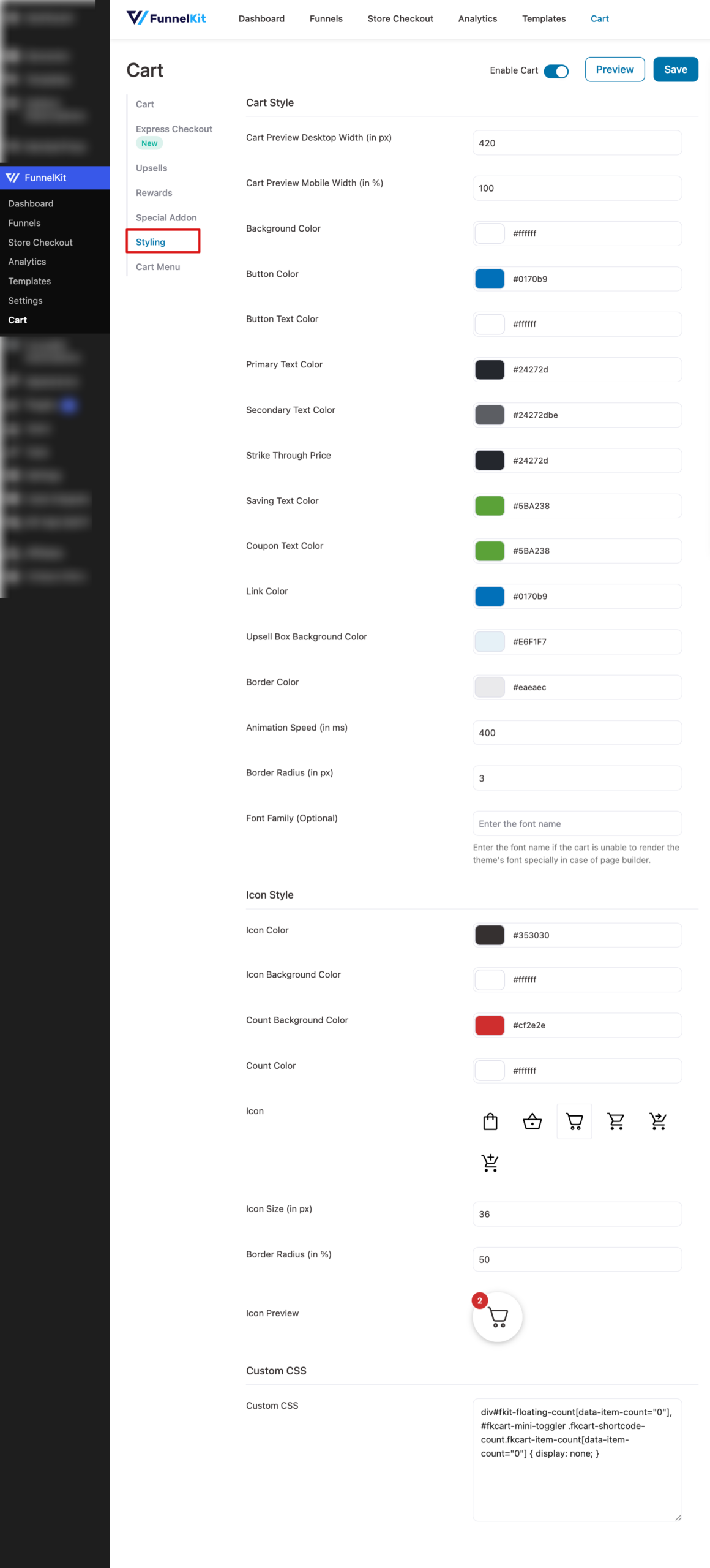Select the shopping bag cart icon
This screenshot has width=710, height=1568.
click(x=490, y=1121)
